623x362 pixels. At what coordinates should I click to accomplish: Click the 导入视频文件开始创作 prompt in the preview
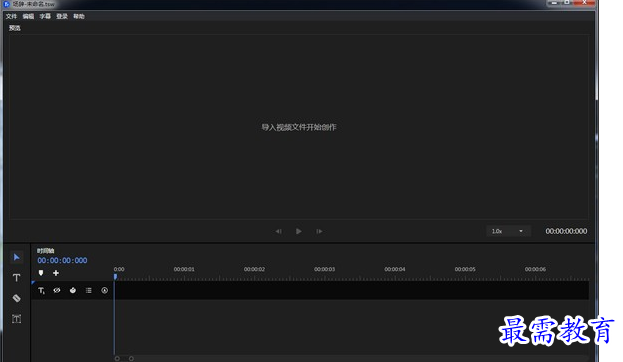pyautogui.click(x=299, y=127)
